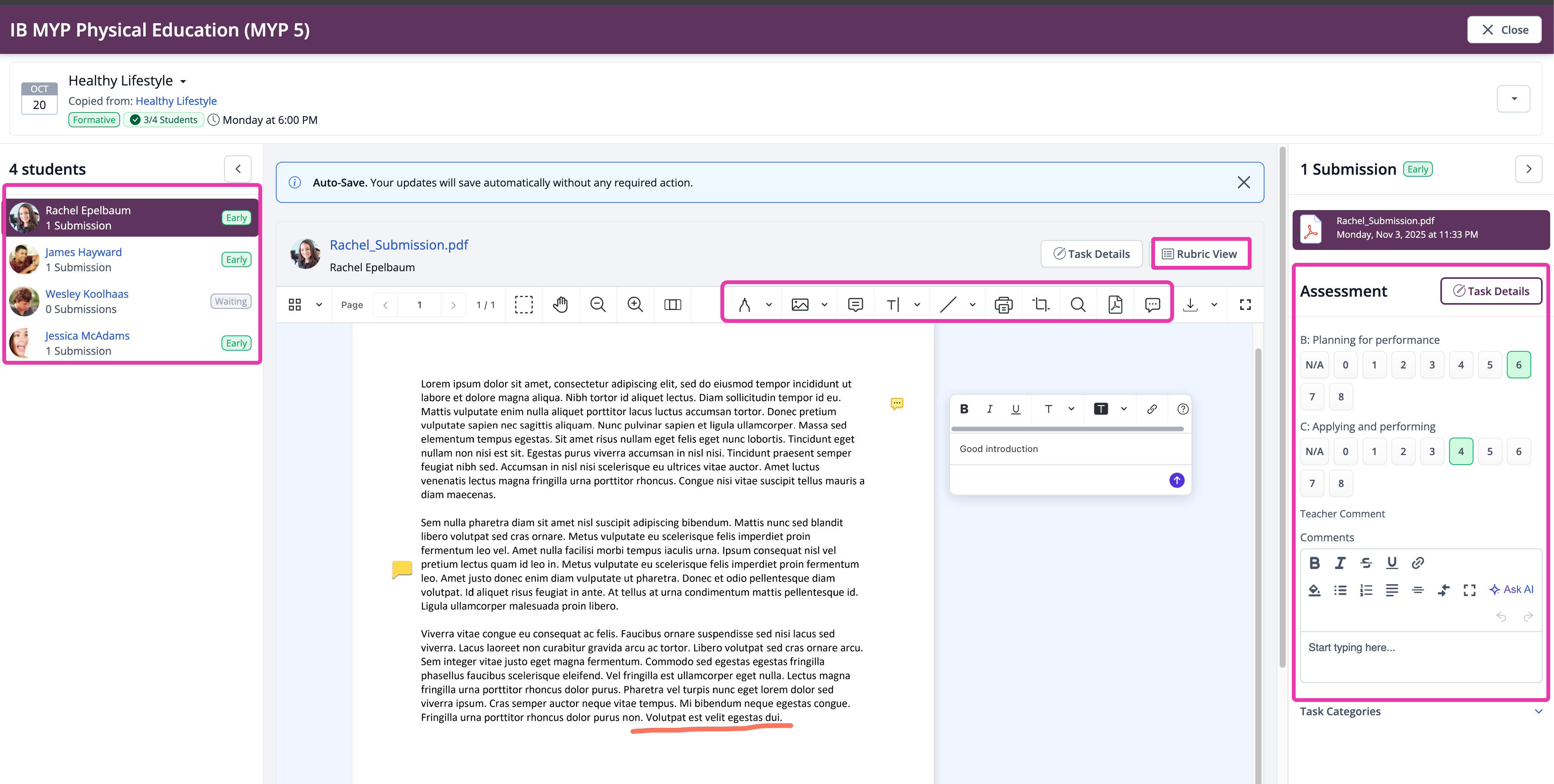The height and width of the screenshot is (784, 1554).
Task: Zoom in on the PDF document
Action: [x=635, y=305]
